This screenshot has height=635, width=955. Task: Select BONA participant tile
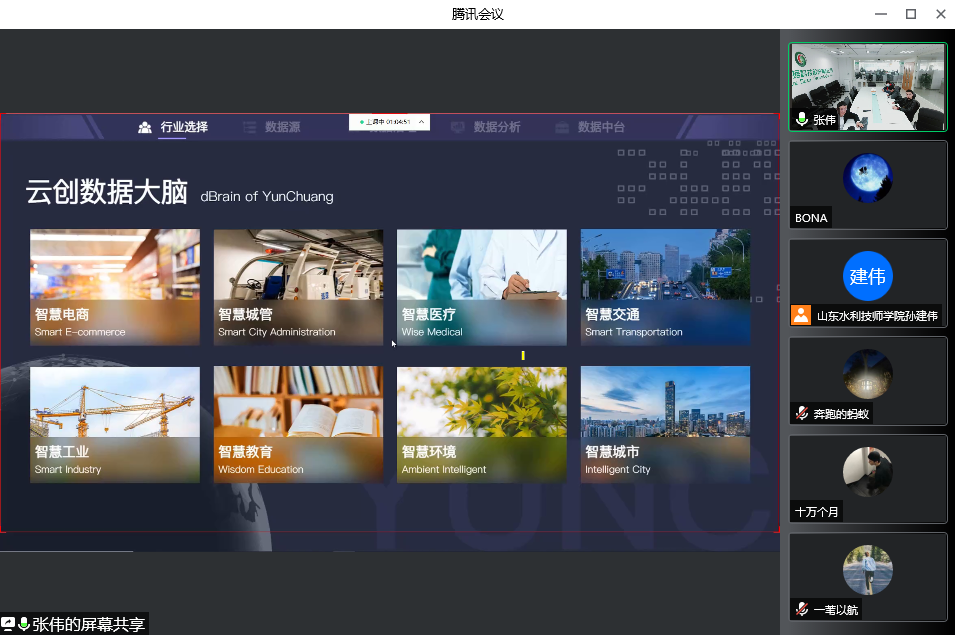point(867,184)
